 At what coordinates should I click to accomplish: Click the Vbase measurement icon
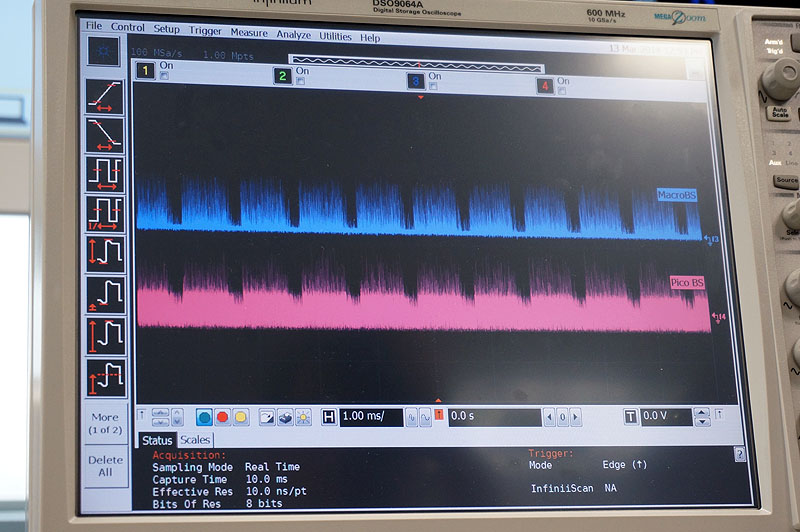pyautogui.click(x=106, y=295)
